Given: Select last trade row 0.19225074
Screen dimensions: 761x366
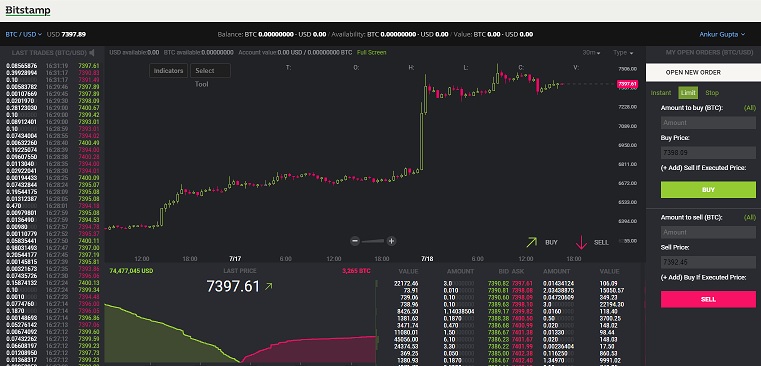Looking at the screenshot, I should [52, 150].
